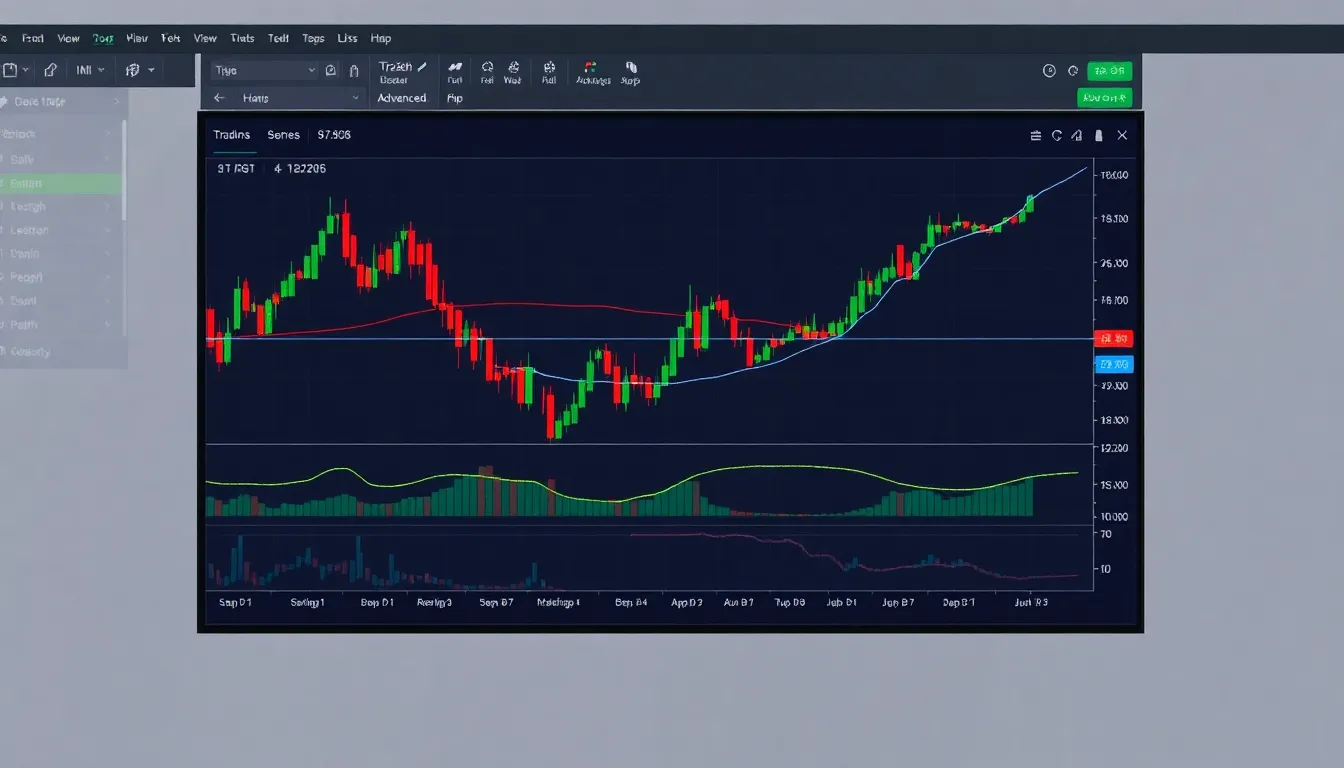Screen dimensions: 1344x768
Task: Click the blue price tag on price axis
Action: tap(1114, 364)
